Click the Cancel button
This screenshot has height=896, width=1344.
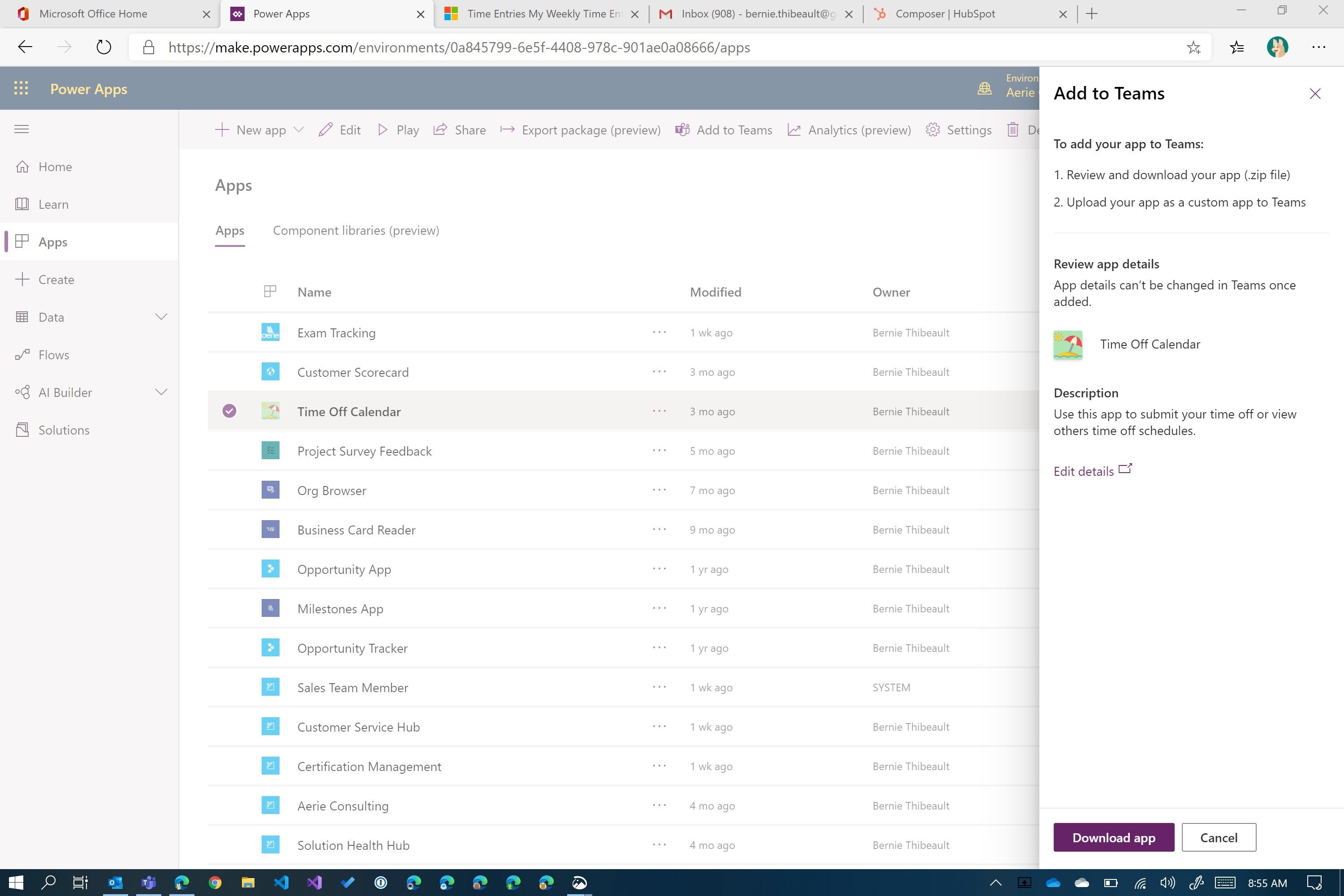click(1218, 837)
